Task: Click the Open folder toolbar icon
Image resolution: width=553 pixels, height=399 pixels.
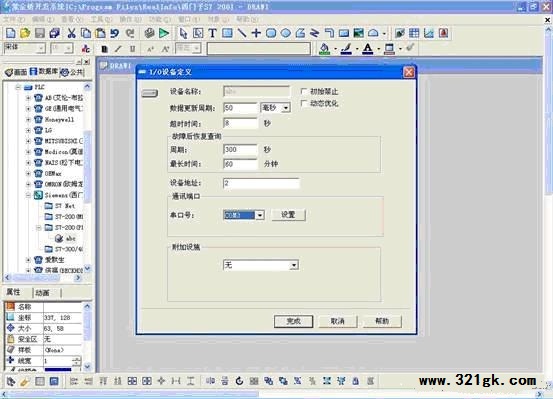Action: click(25, 33)
